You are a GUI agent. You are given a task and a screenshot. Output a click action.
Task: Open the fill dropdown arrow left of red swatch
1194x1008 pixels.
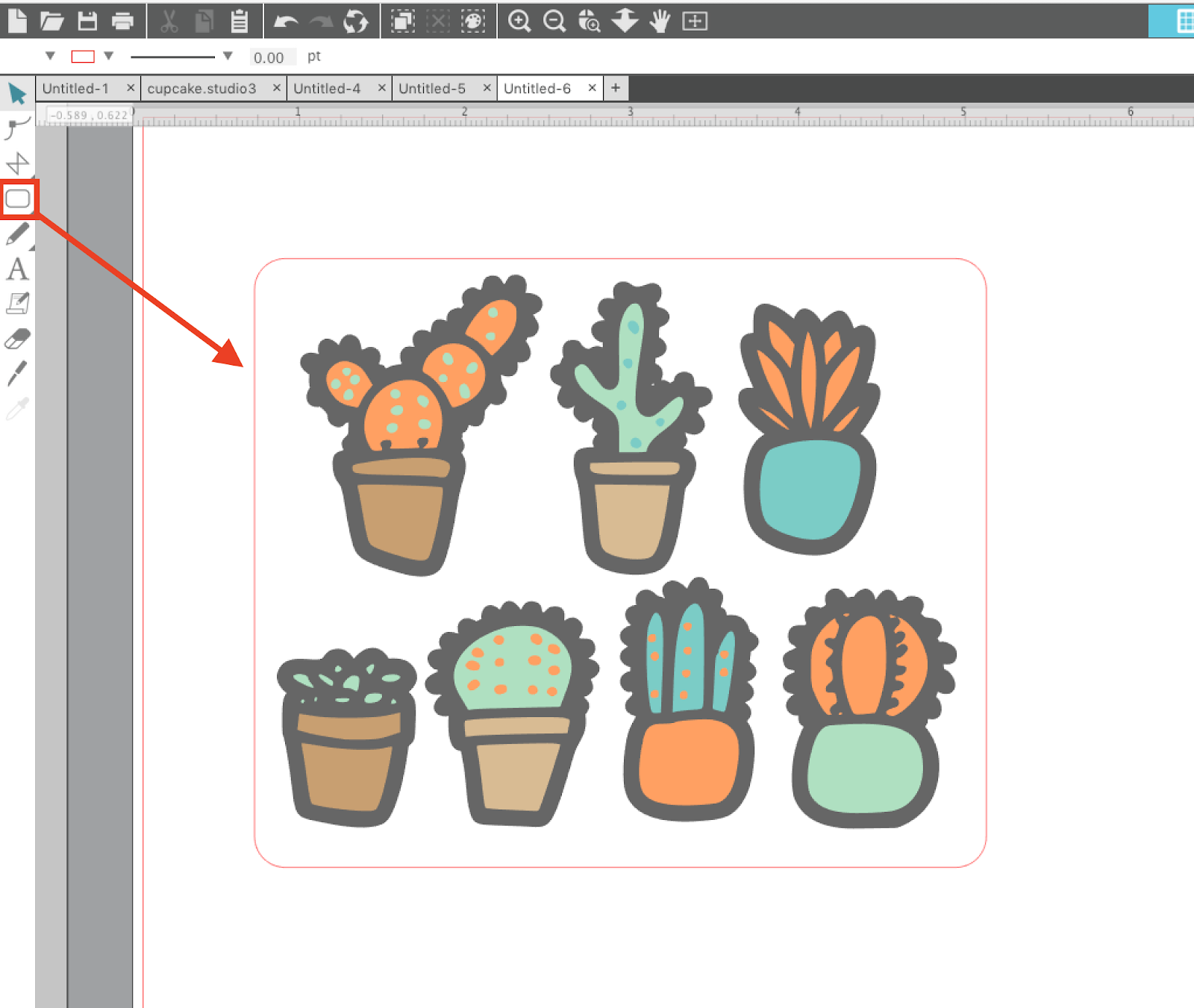coord(50,56)
